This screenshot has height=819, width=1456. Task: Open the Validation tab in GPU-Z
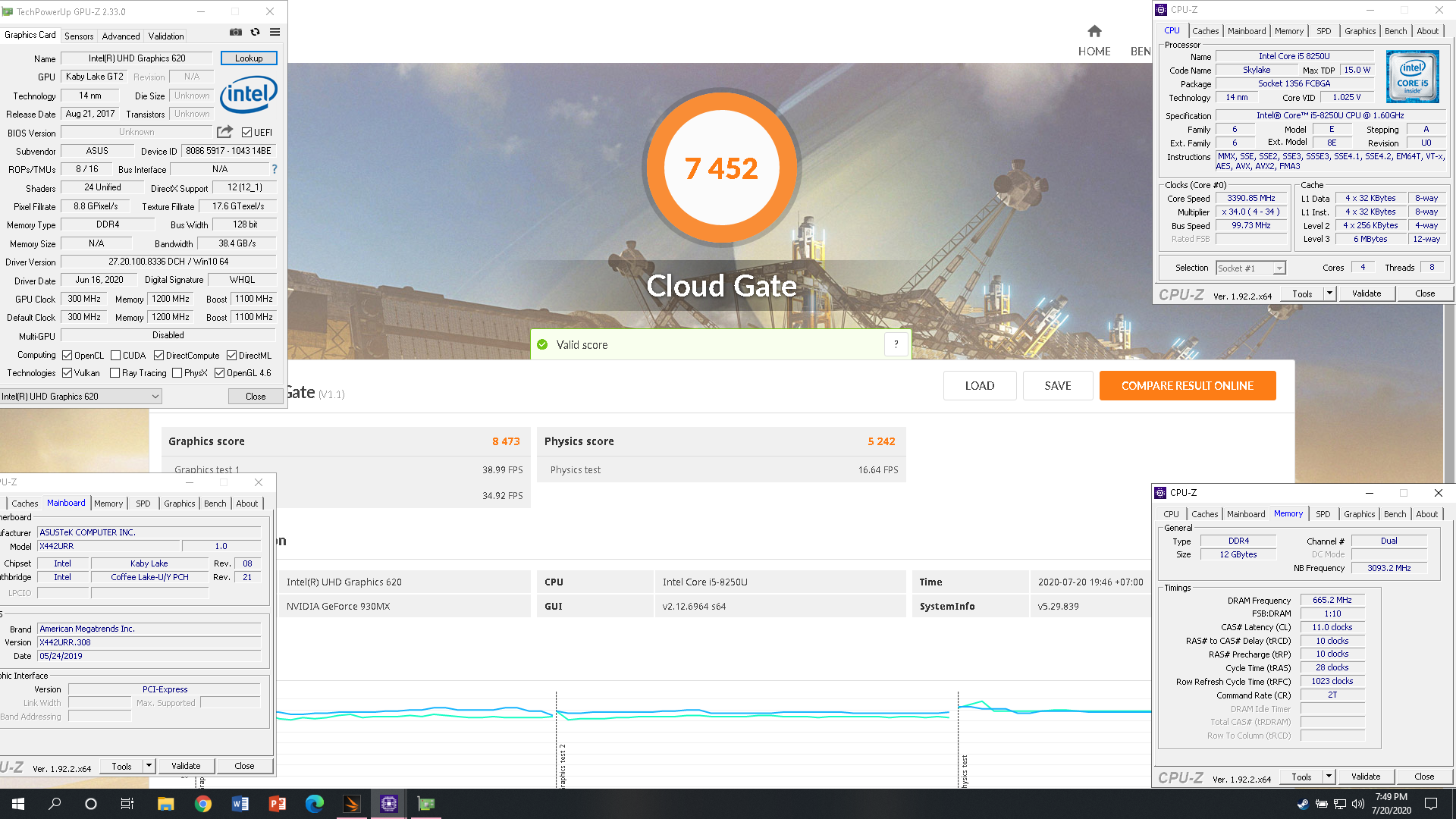tap(166, 36)
